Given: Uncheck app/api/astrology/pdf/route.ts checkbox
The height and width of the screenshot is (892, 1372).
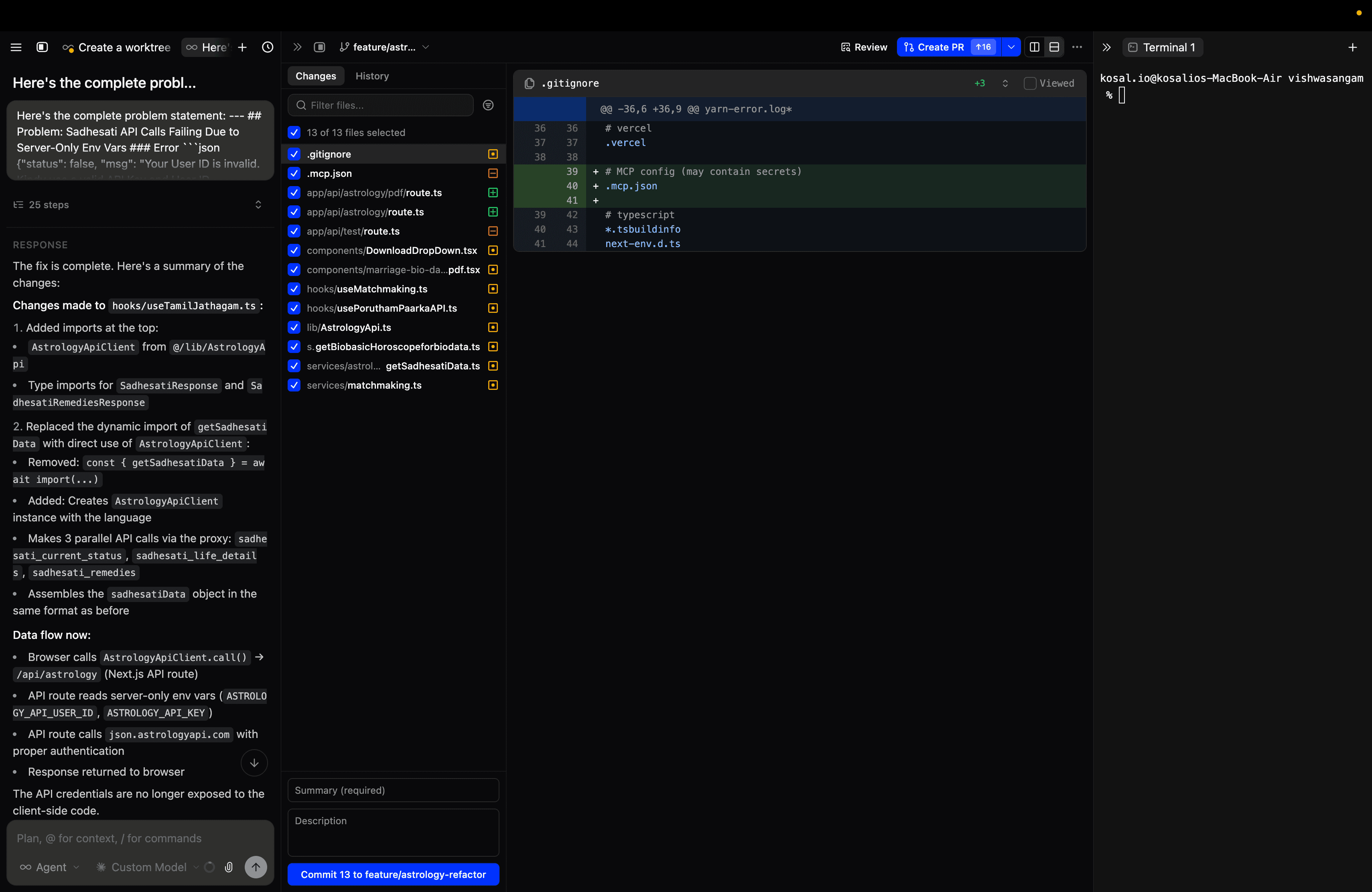Looking at the screenshot, I should click(x=294, y=193).
